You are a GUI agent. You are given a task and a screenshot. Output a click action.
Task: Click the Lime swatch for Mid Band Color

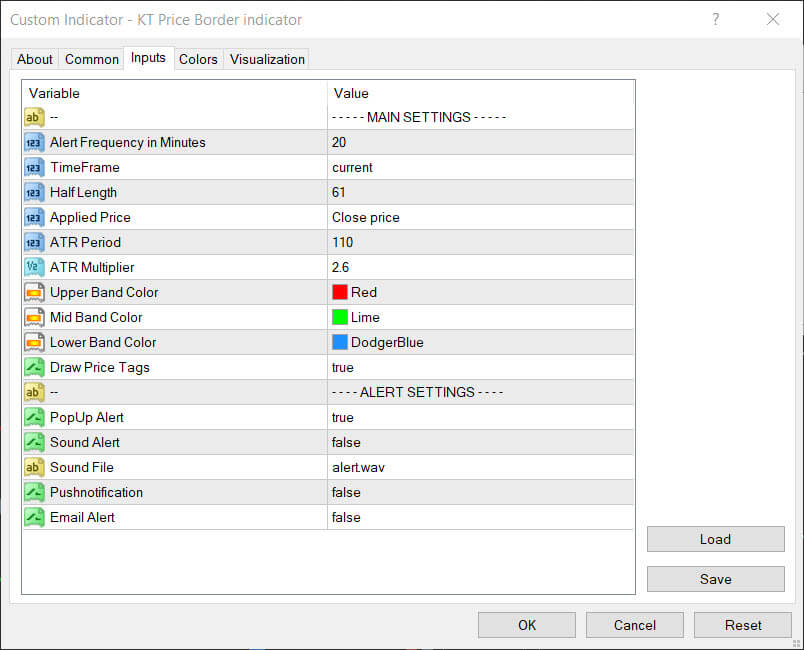(340, 317)
